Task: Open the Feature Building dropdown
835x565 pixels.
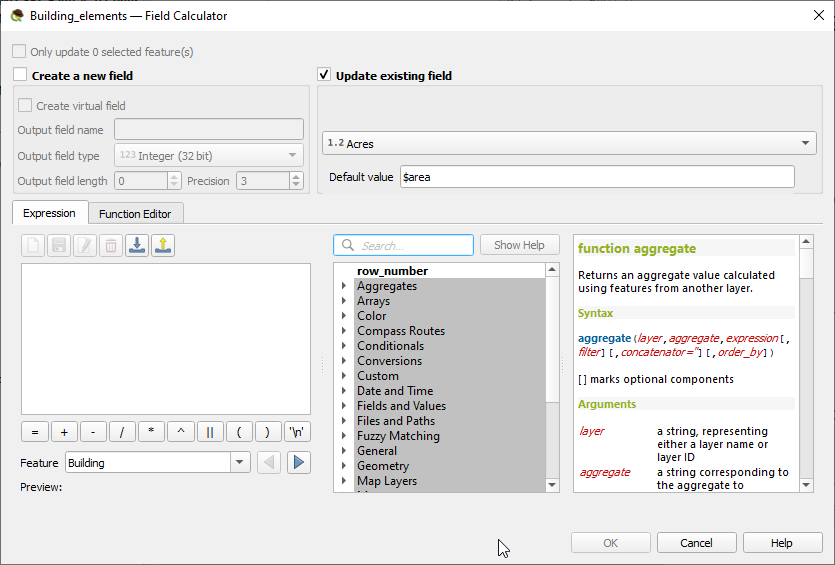Action: point(158,462)
